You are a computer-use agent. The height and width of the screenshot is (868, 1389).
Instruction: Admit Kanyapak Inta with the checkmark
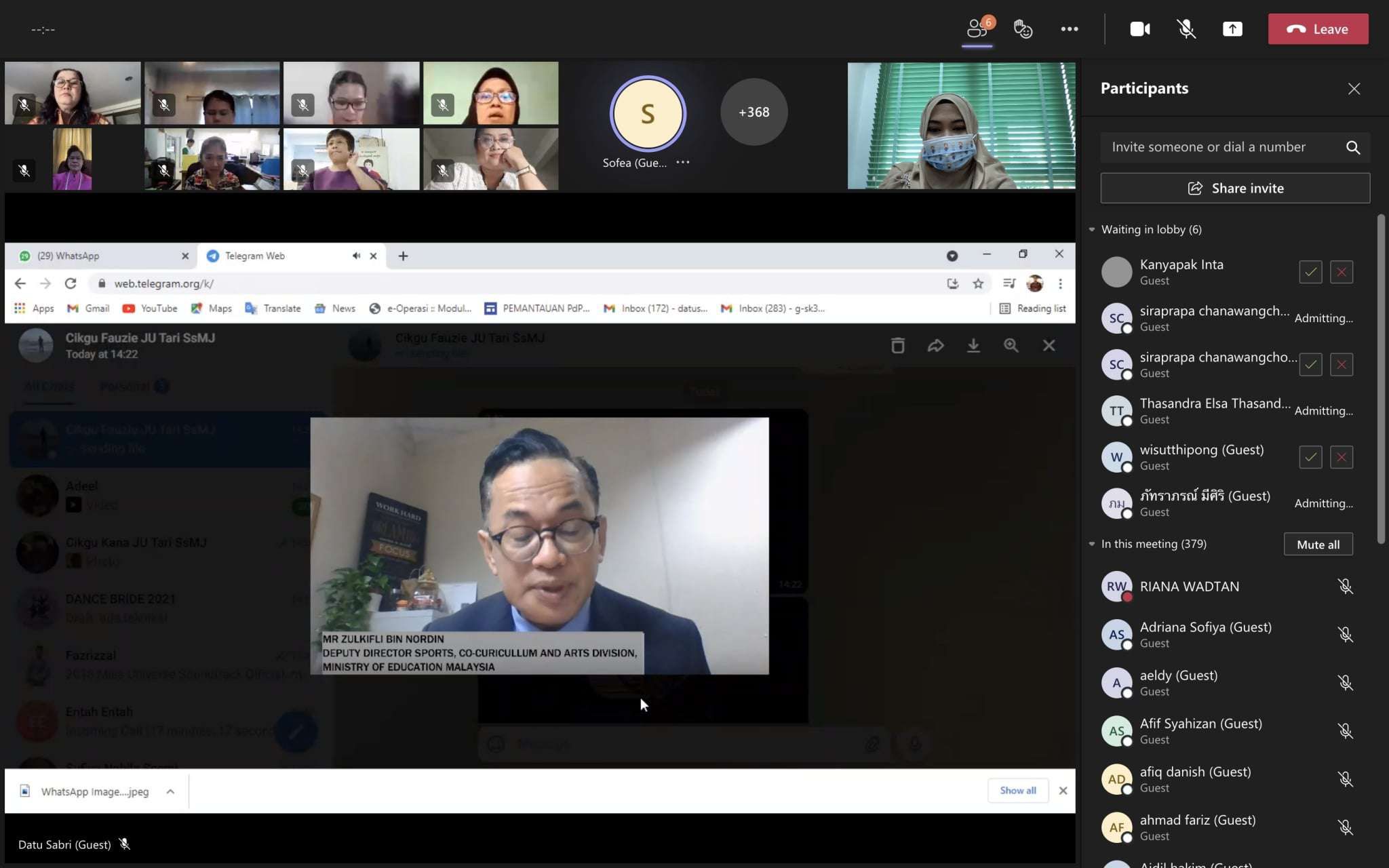[x=1310, y=272]
